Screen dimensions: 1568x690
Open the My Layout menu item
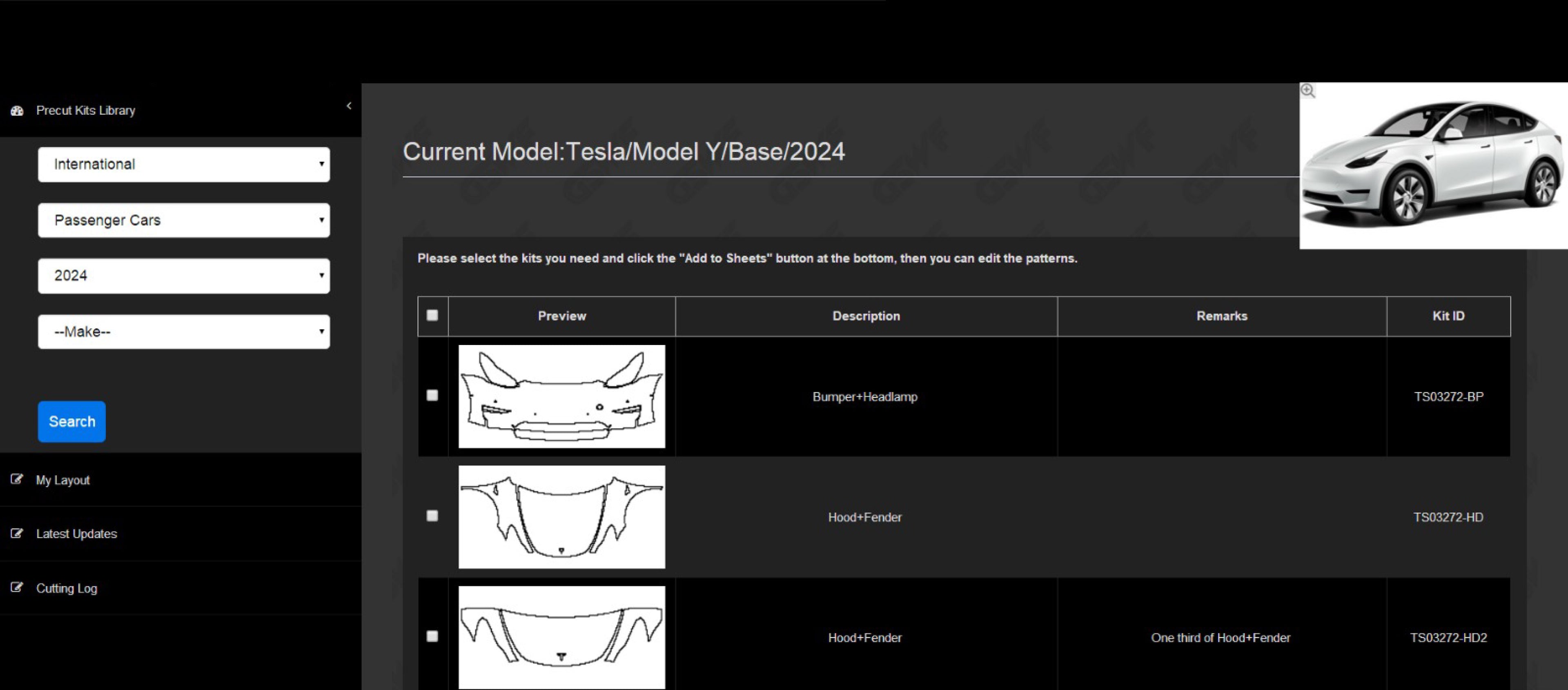tap(63, 480)
